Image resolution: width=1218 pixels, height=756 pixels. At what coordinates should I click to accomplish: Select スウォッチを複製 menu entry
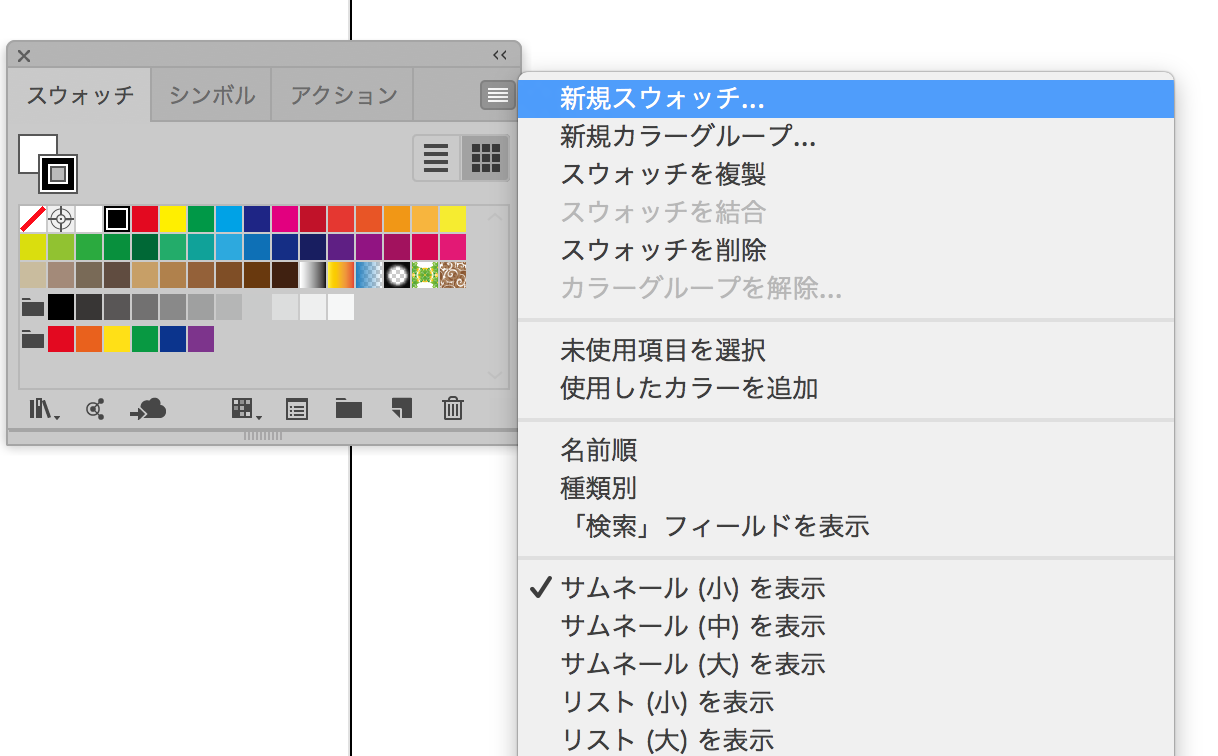(x=663, y=174)
